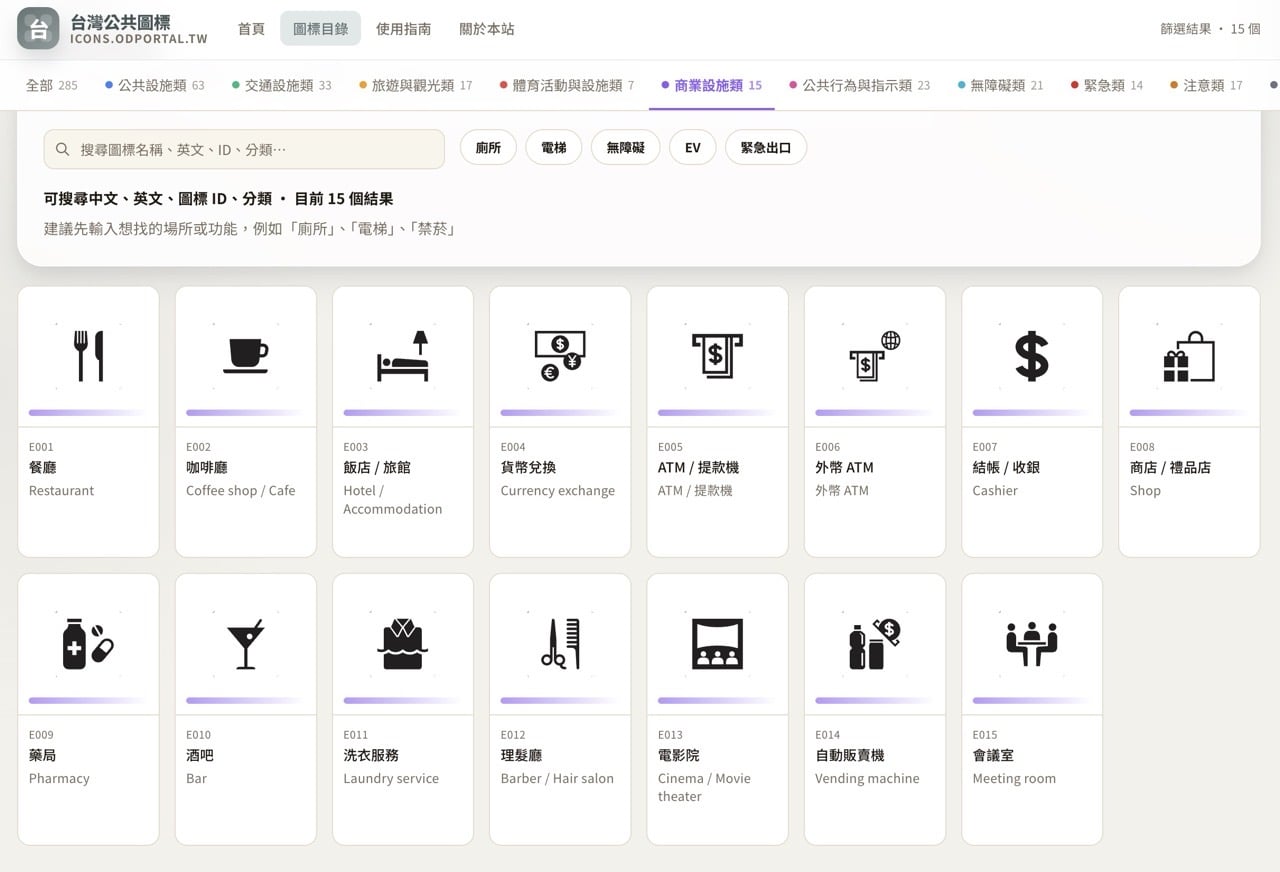Select the Restaurant 餐廳 icon card
This screenshot has height=872, width=1280.
tap(88, 355)
